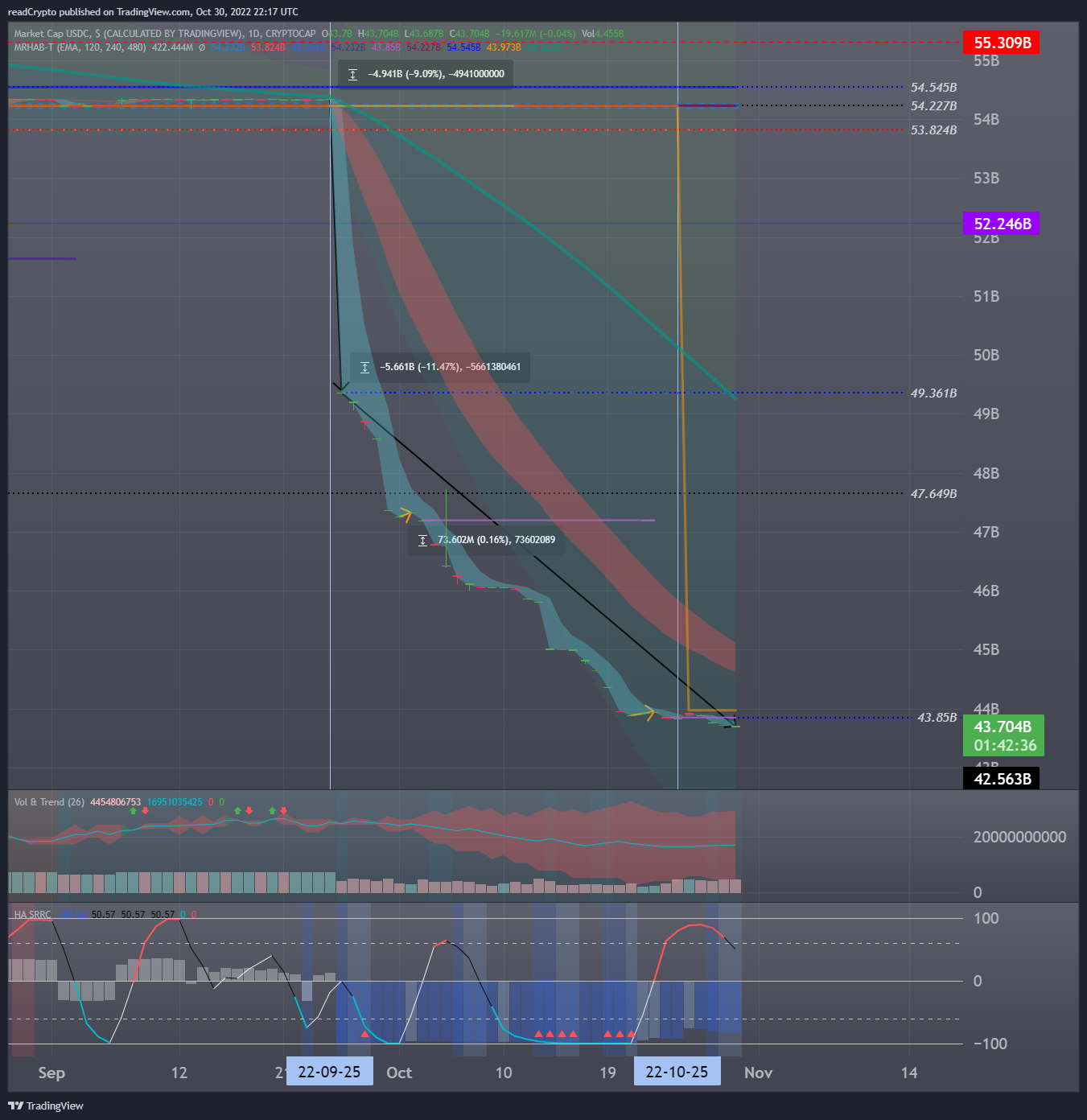The width and height of the screenshot is (1087, 1120).
Task: Click the 46B tick on price axis
Action: (986, 591)
